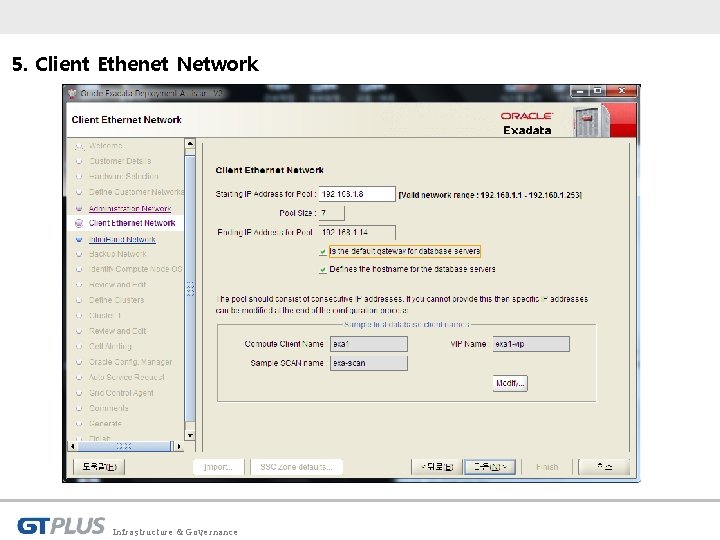
Task: Click the Cancel button at bottom right
Action: pyautogui.click(x=604, y=467)
